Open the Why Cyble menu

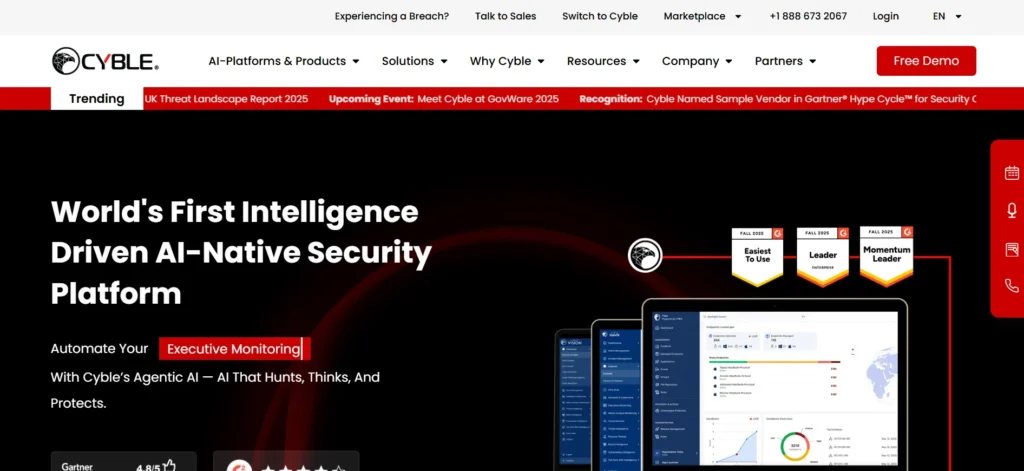point(507,61)
